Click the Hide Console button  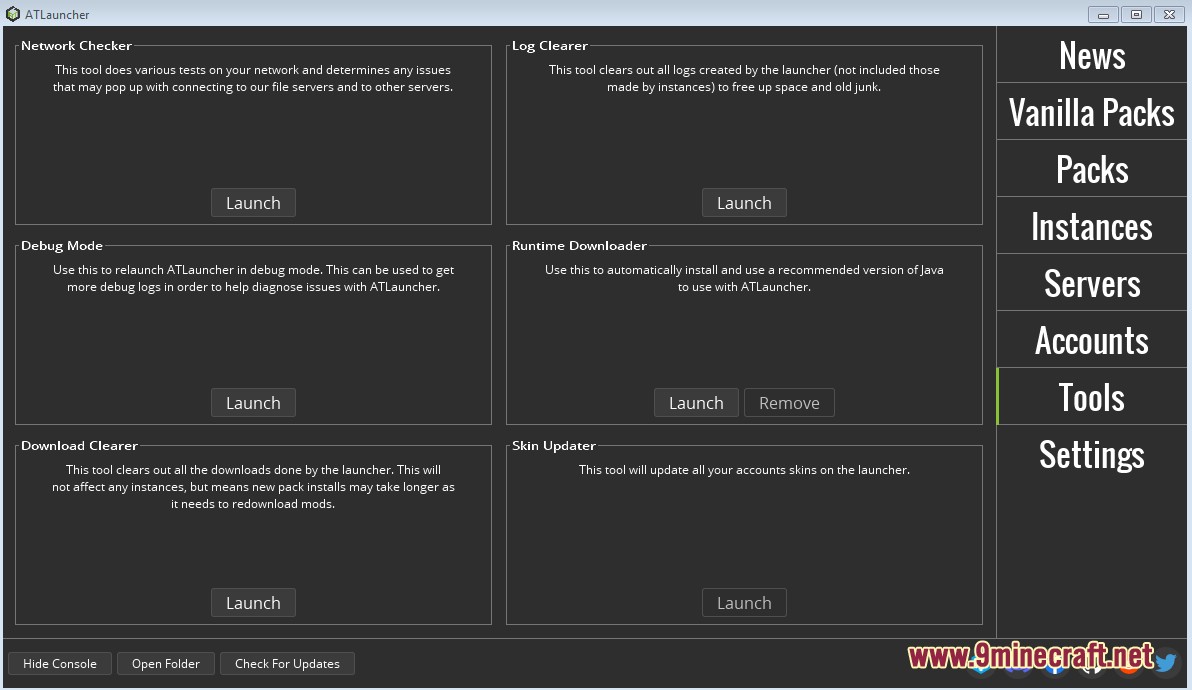point(60,663)
